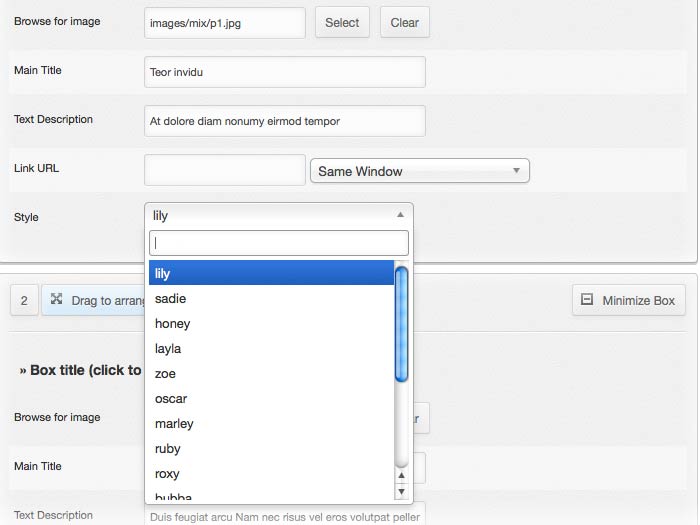This screenshot has height=525, width=700.
Task: Click the box number 2 button
Action: (24, 300)
